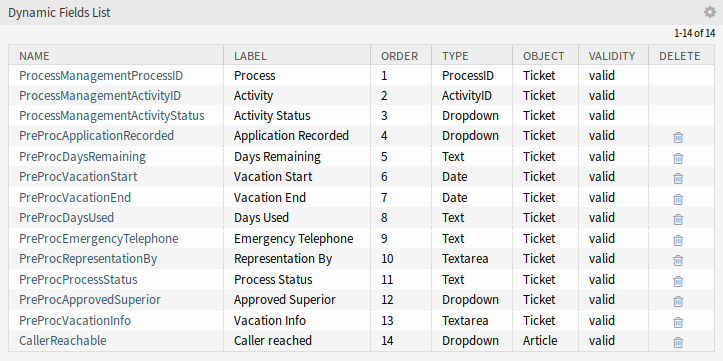Click the 'Date' type in PreProcVacationStart row

click(x=455, y=177)
